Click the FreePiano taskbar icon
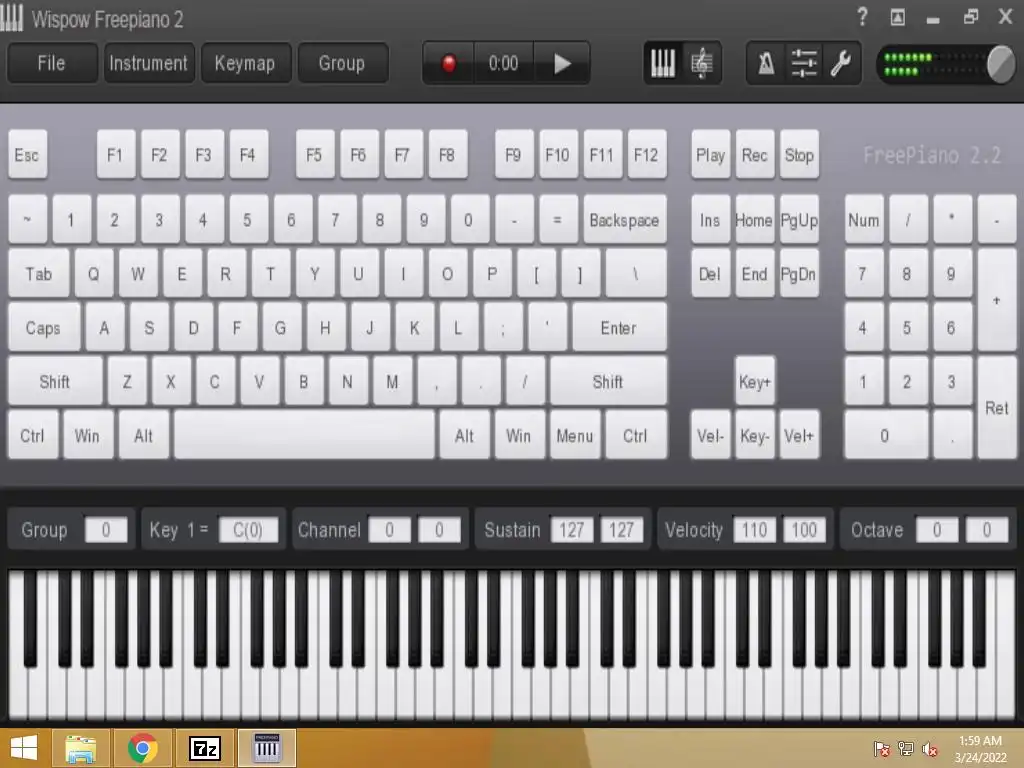The image size is (1024, 768). 266,748
